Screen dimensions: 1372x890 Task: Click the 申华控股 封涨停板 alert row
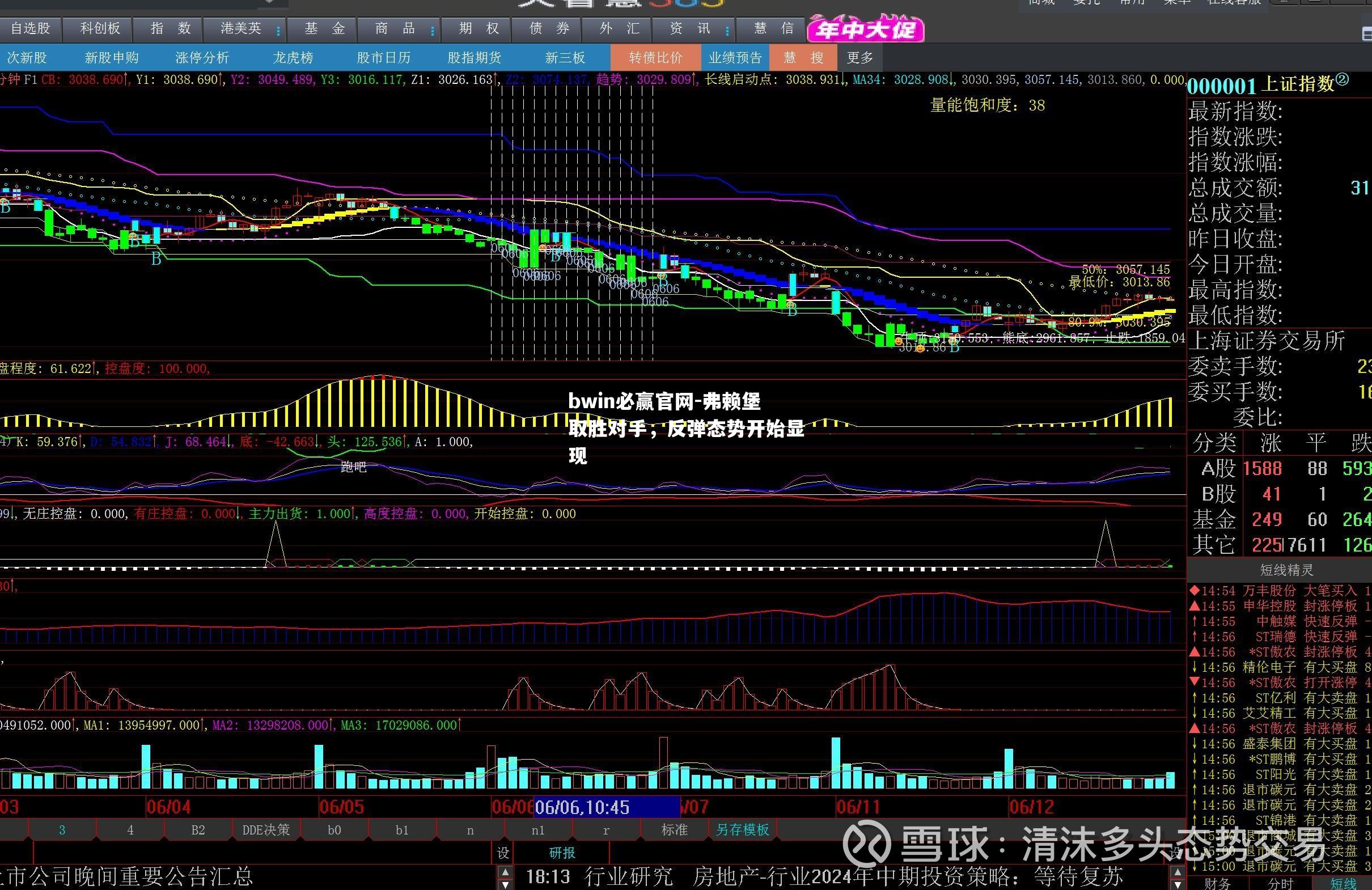pos(1280,606)
